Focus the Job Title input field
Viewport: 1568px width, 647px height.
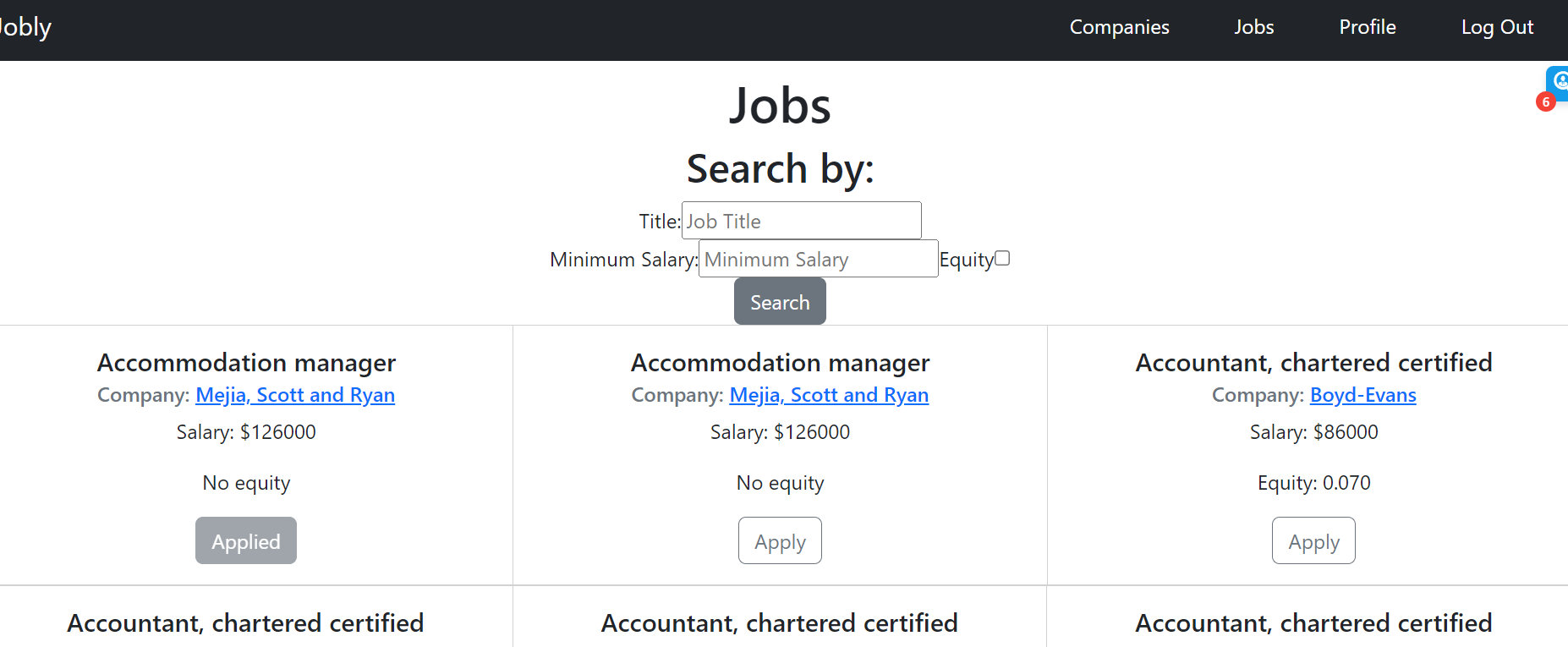pyautogui.click(x=801, y=221)
